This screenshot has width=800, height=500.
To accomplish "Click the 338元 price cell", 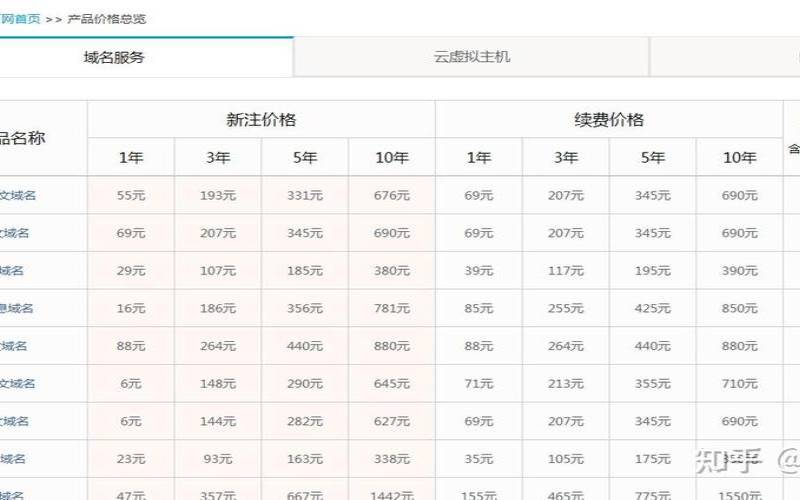I will 392,459.
